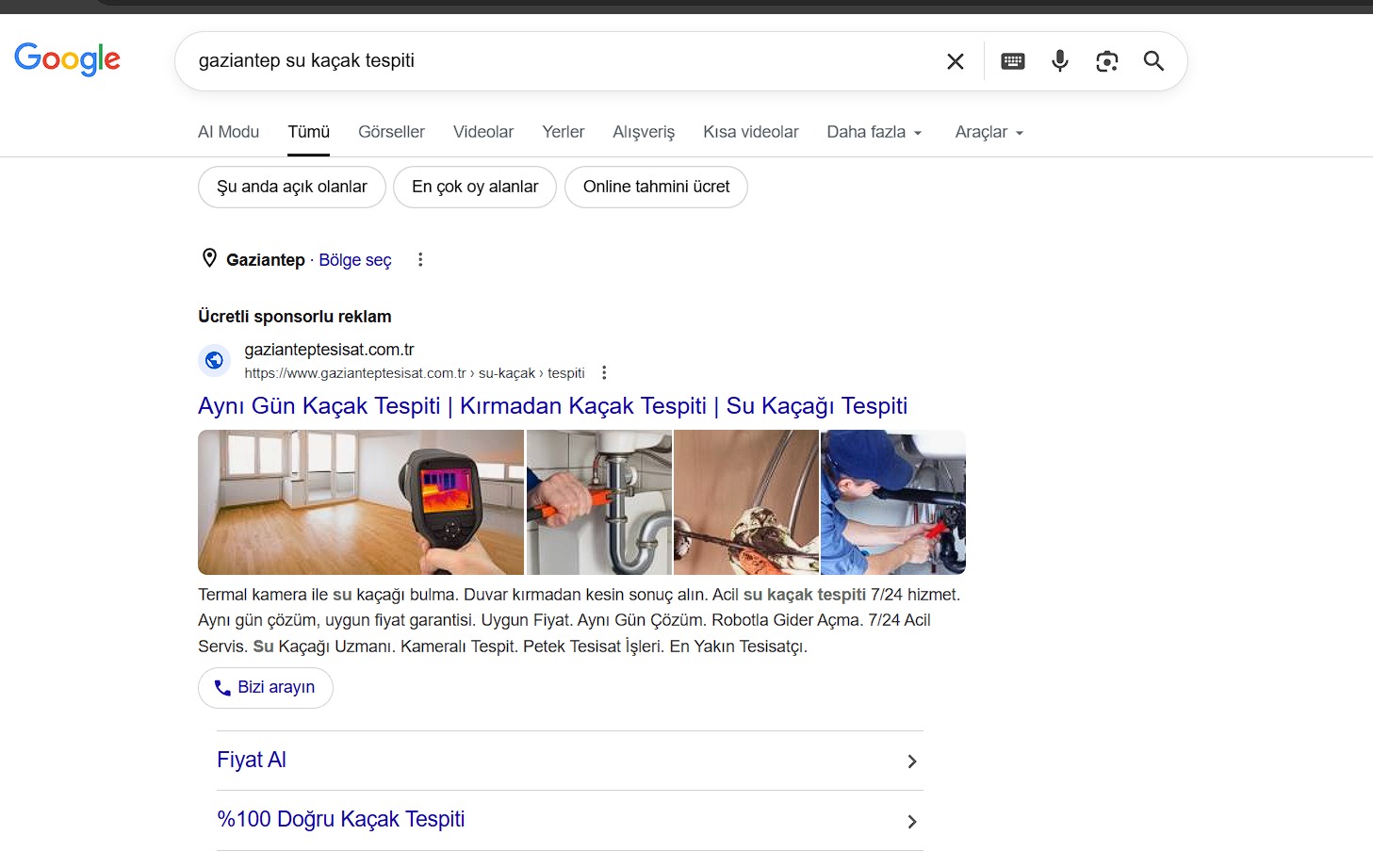Switch to the Görseller tab
The height and width of the screenshot is (868, 1373).
point(391,132)
